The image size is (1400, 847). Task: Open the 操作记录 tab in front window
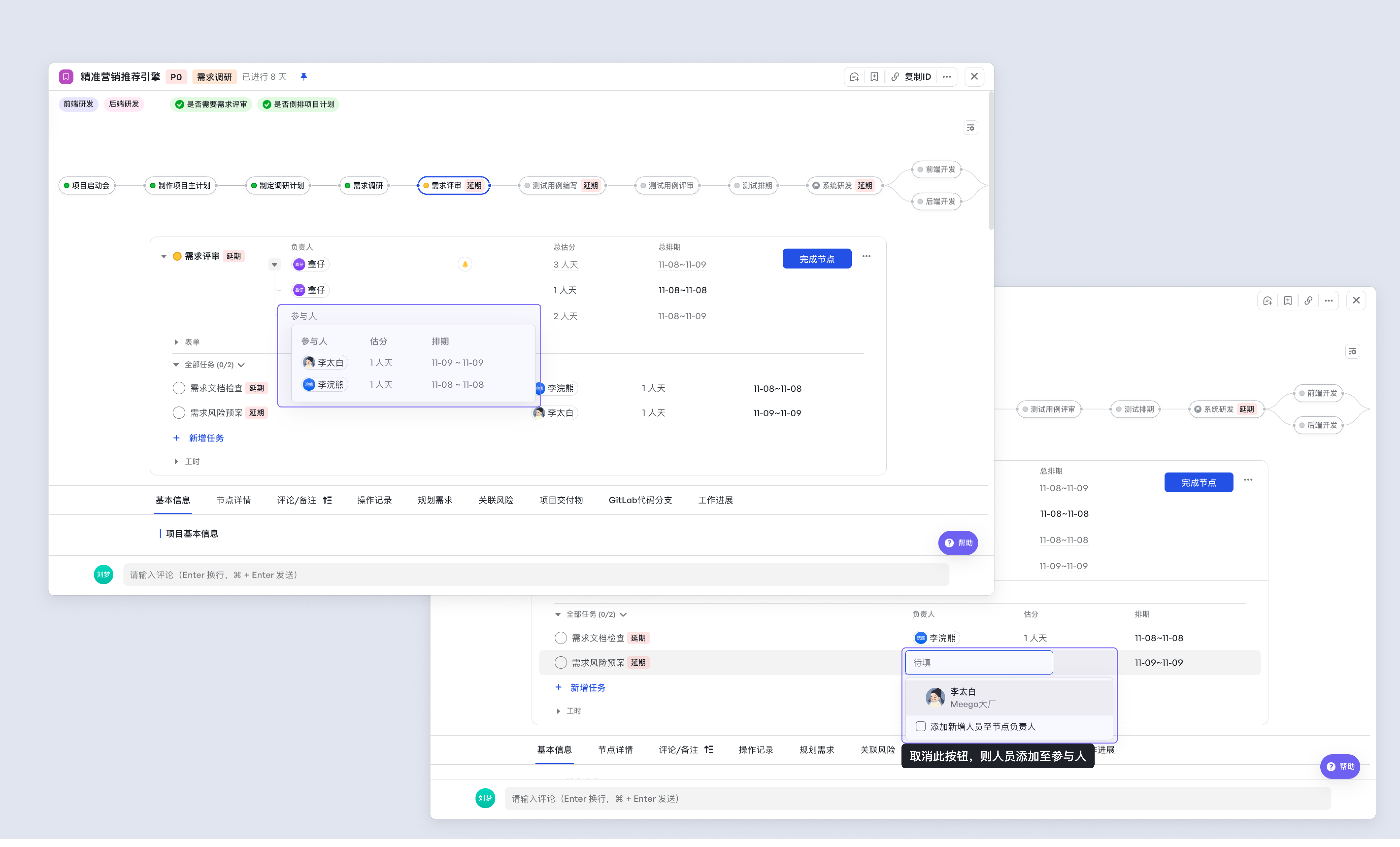pos(374,500)
